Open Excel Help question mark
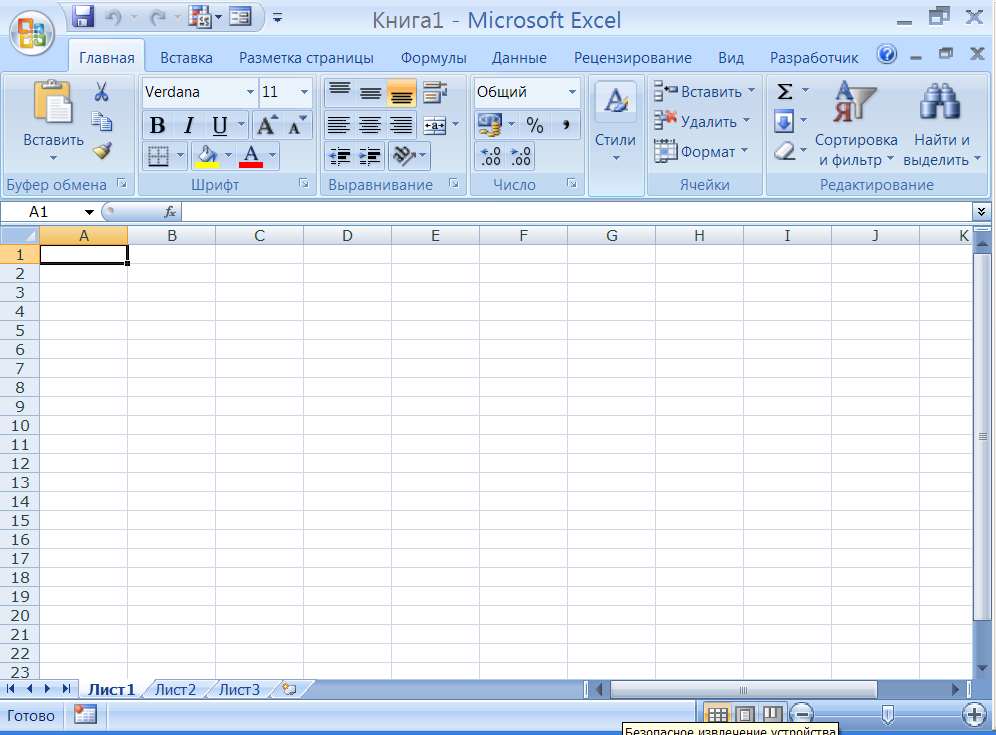This screenshot has width=996, height=735. click(x=887, y=55)
